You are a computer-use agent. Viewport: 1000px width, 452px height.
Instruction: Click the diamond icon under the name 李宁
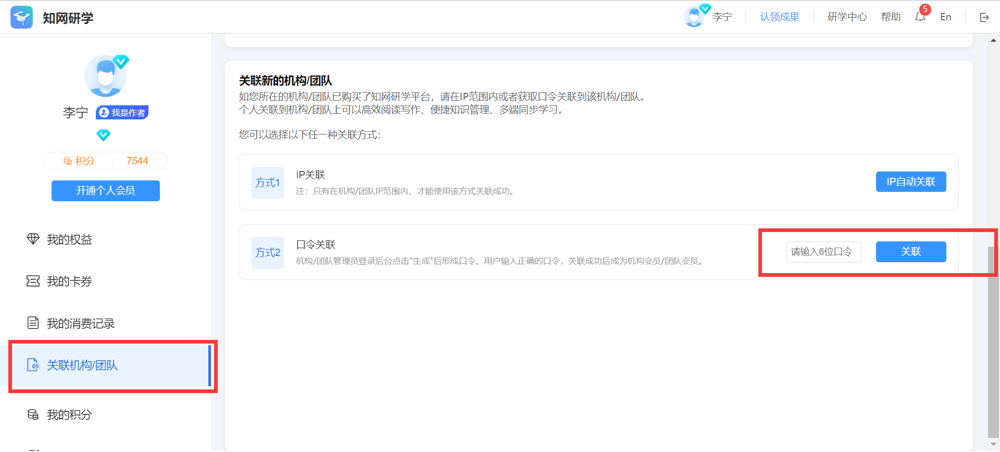pos(103,135)
